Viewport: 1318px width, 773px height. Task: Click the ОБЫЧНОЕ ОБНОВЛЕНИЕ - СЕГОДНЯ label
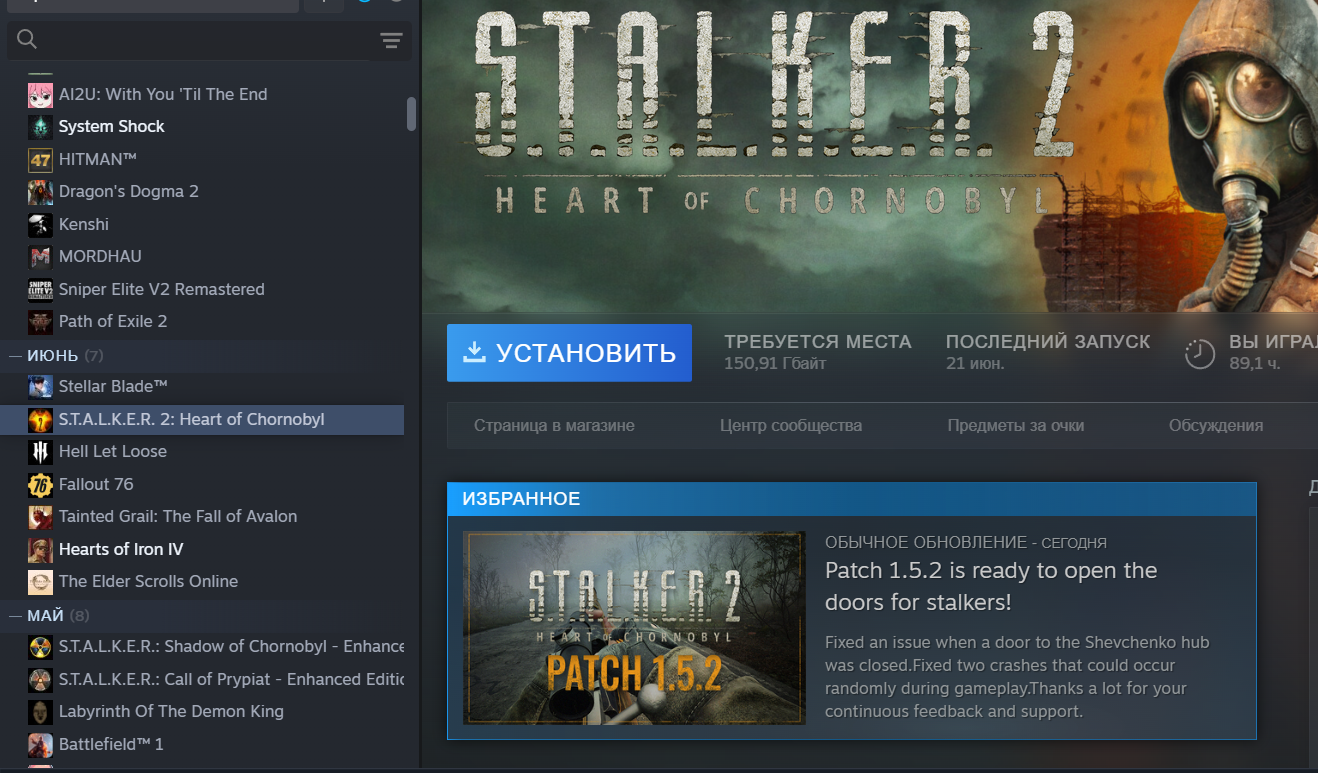(x=966, y=543)
